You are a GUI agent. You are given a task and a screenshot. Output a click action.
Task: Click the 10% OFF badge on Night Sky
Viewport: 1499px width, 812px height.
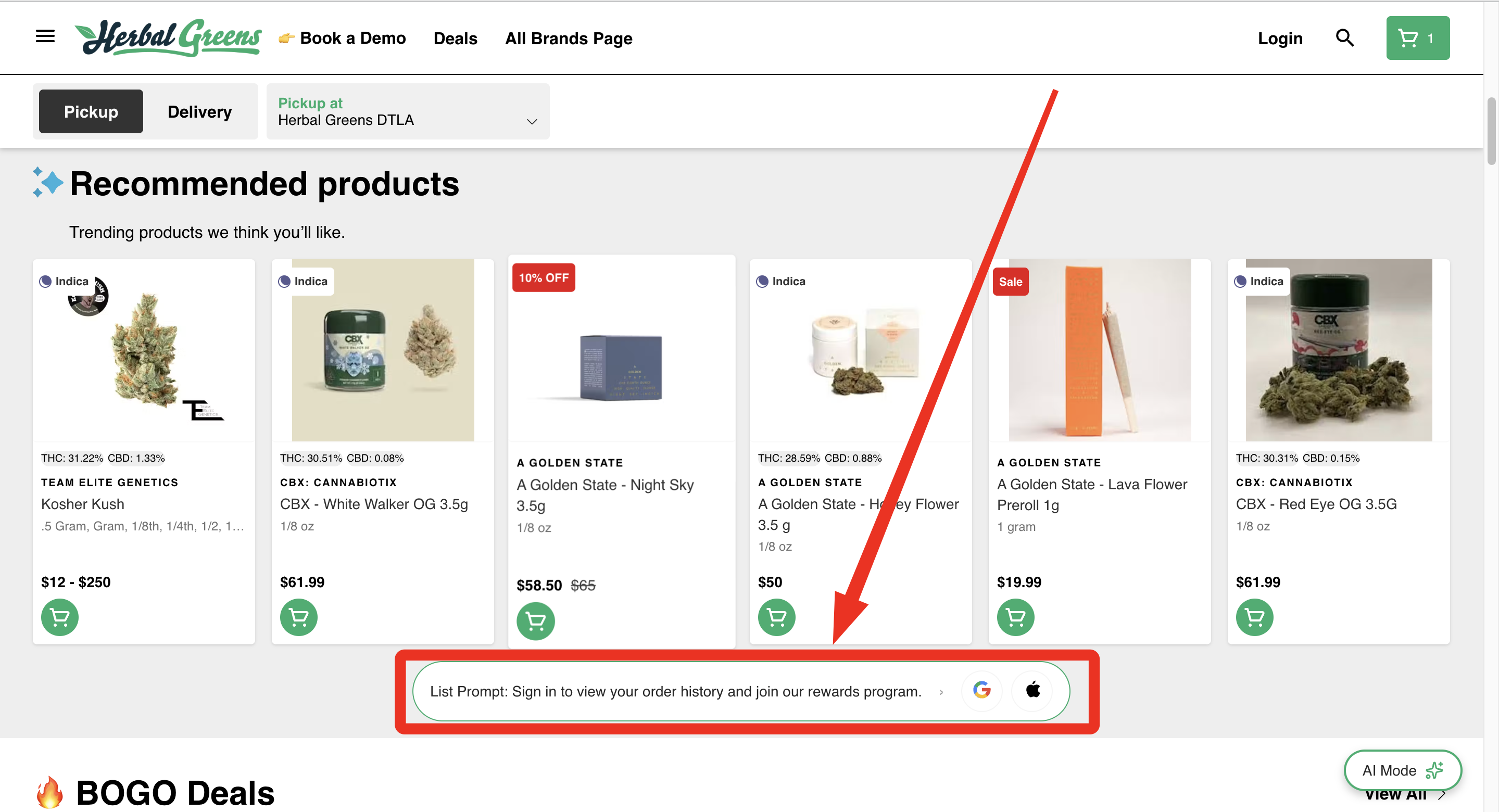[x=544, y=277]
